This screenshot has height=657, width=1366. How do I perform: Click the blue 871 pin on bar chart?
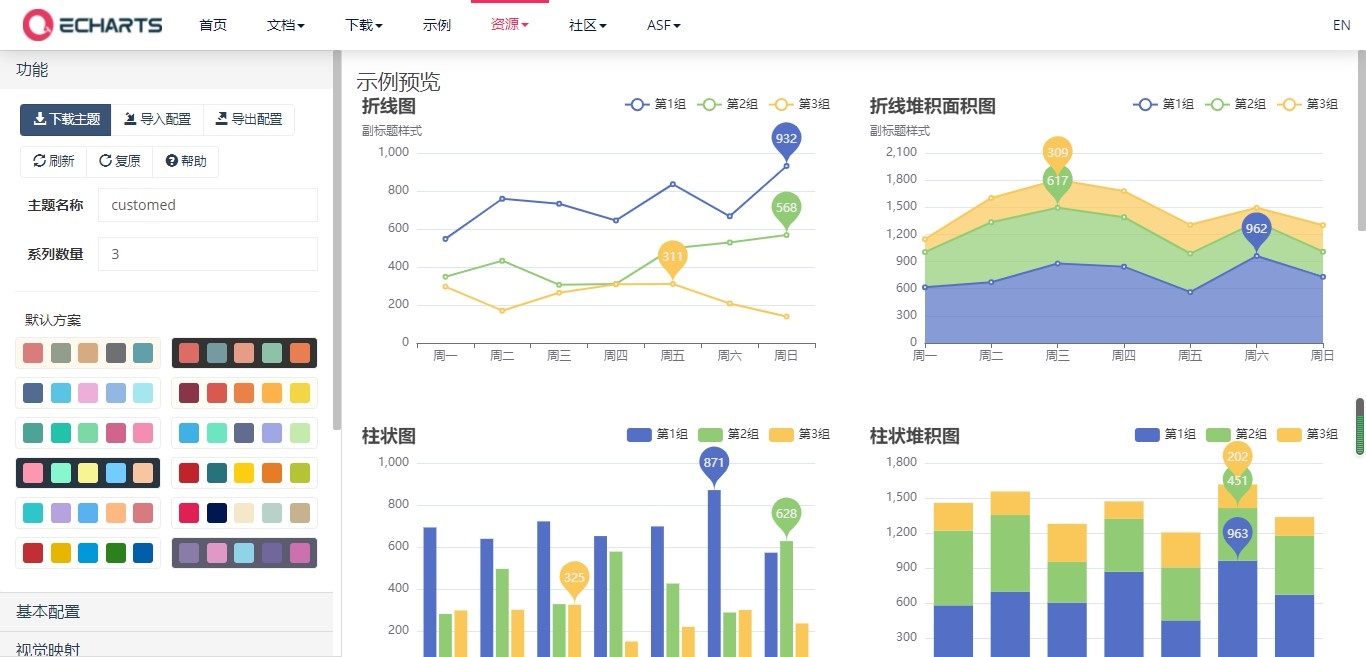(x=714, y=464)
